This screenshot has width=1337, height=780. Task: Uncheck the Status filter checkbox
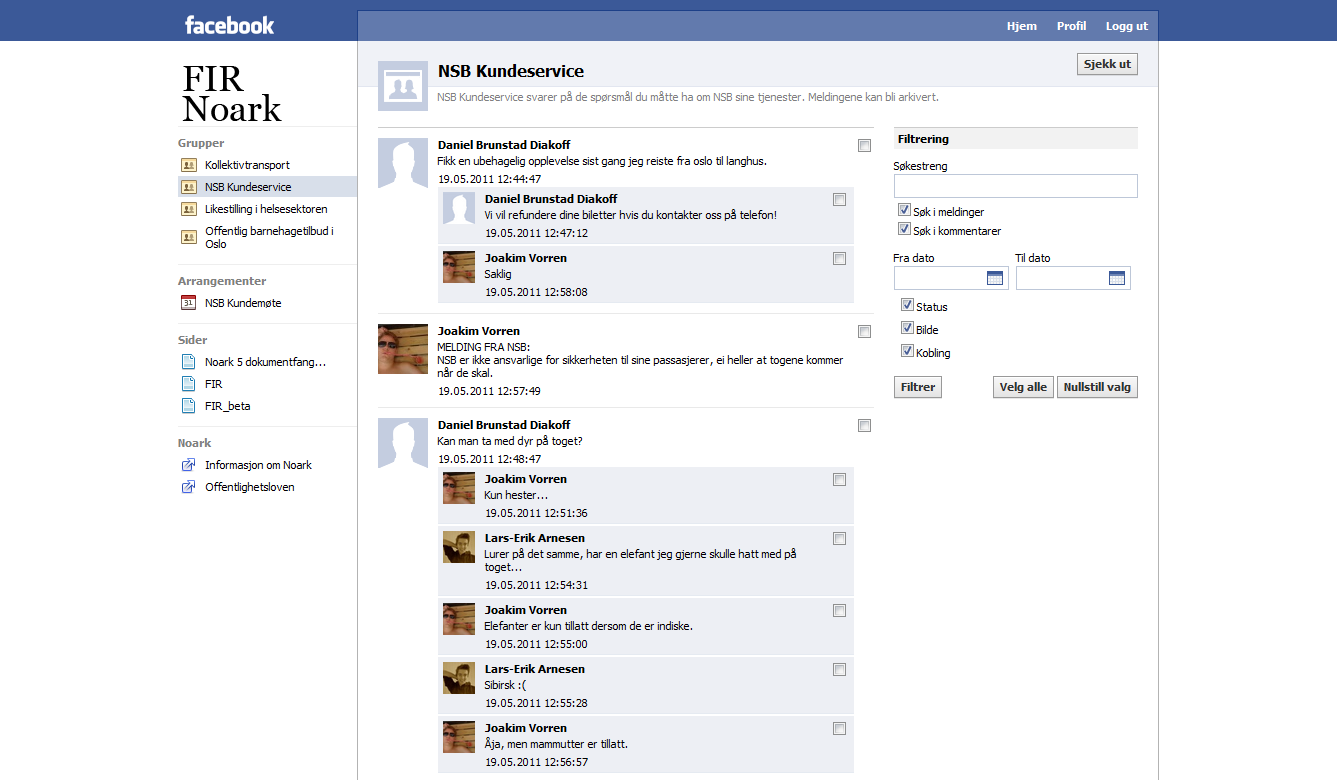tap(907, 306)
